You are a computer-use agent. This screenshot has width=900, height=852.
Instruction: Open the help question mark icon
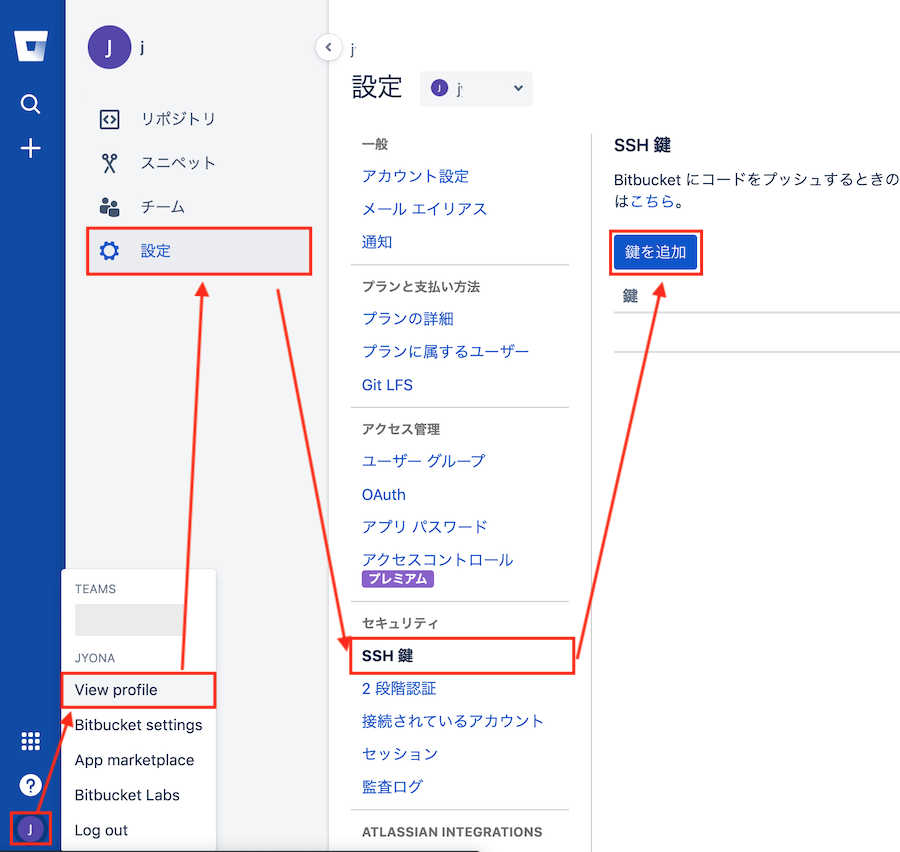pos(30,784)
